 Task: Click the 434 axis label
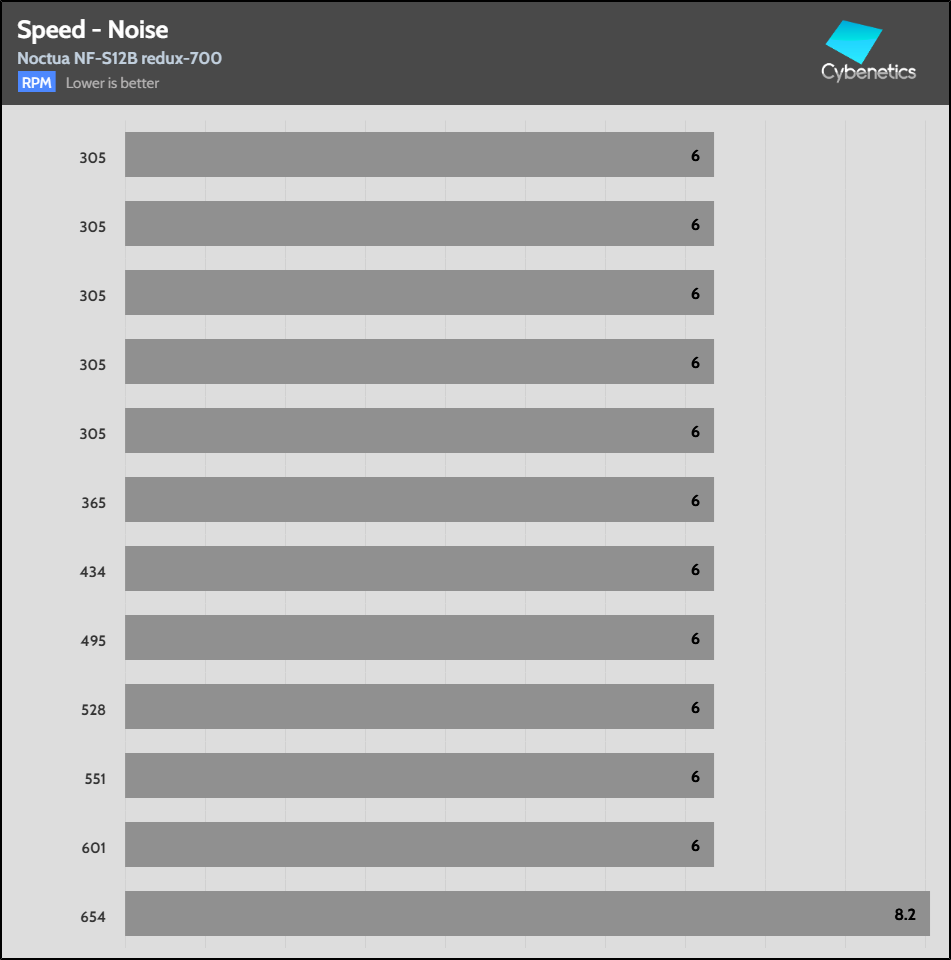click(x=93, y=572)
